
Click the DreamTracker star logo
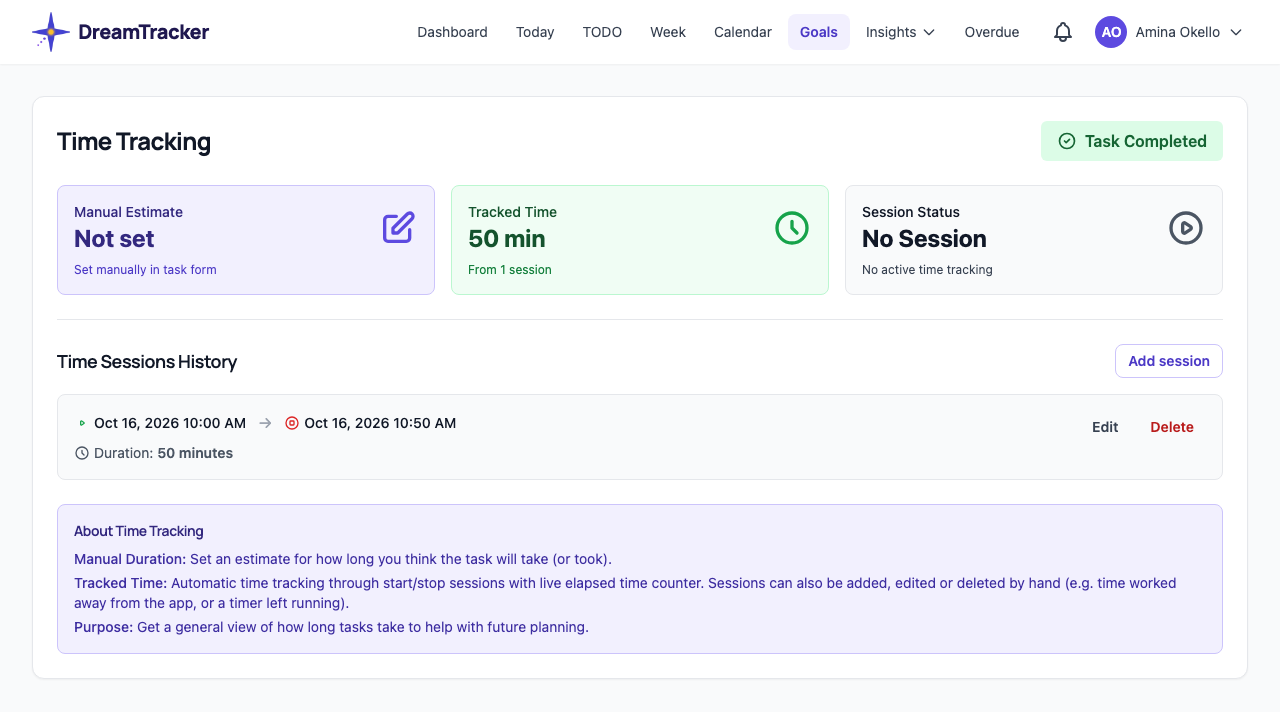point(51,32)
